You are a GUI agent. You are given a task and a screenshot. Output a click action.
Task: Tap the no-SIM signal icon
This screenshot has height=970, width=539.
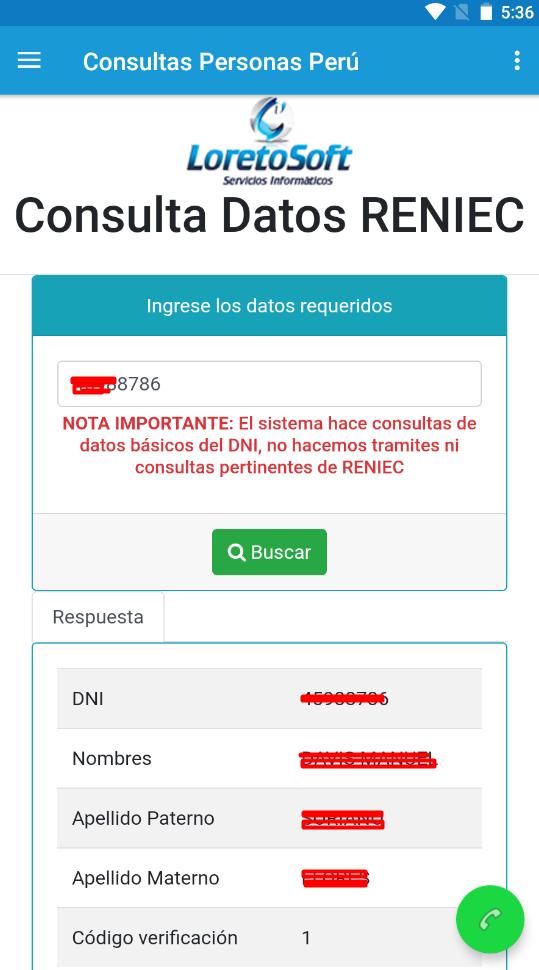(462, 12)
